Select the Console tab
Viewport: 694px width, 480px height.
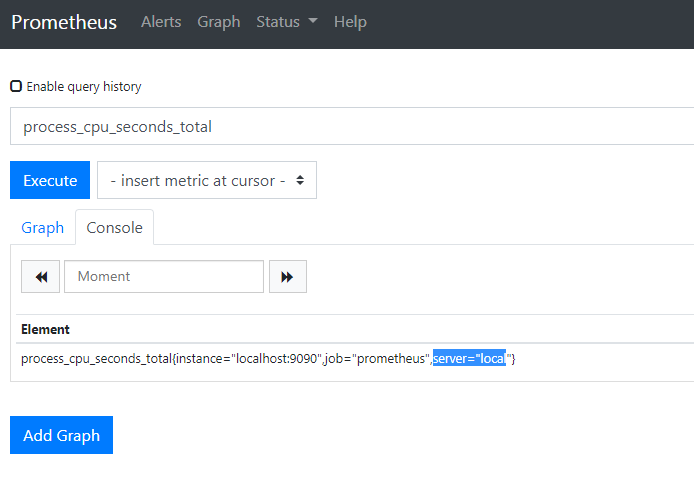pos(115,228)
